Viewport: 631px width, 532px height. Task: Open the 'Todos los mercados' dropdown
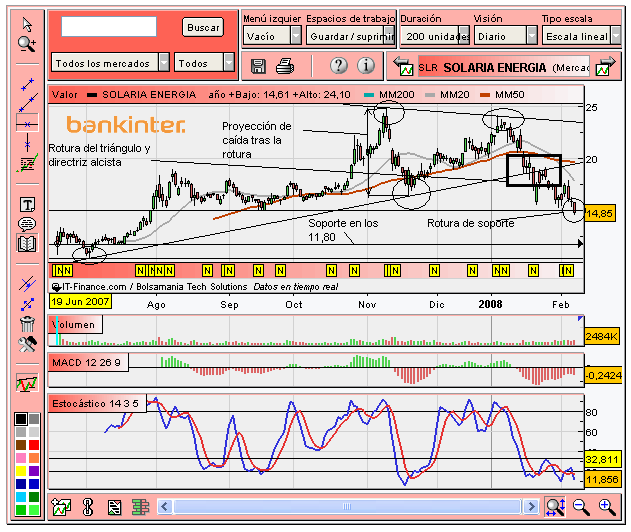(x=111, y=63)
